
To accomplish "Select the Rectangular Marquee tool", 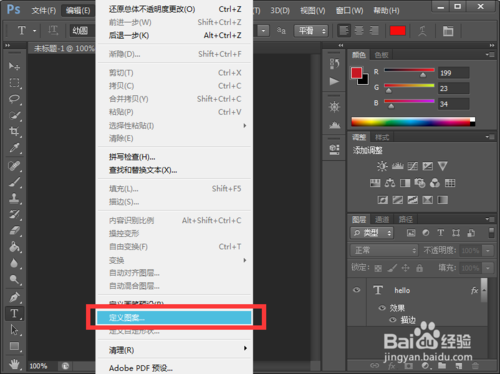I will click(14, 83).
